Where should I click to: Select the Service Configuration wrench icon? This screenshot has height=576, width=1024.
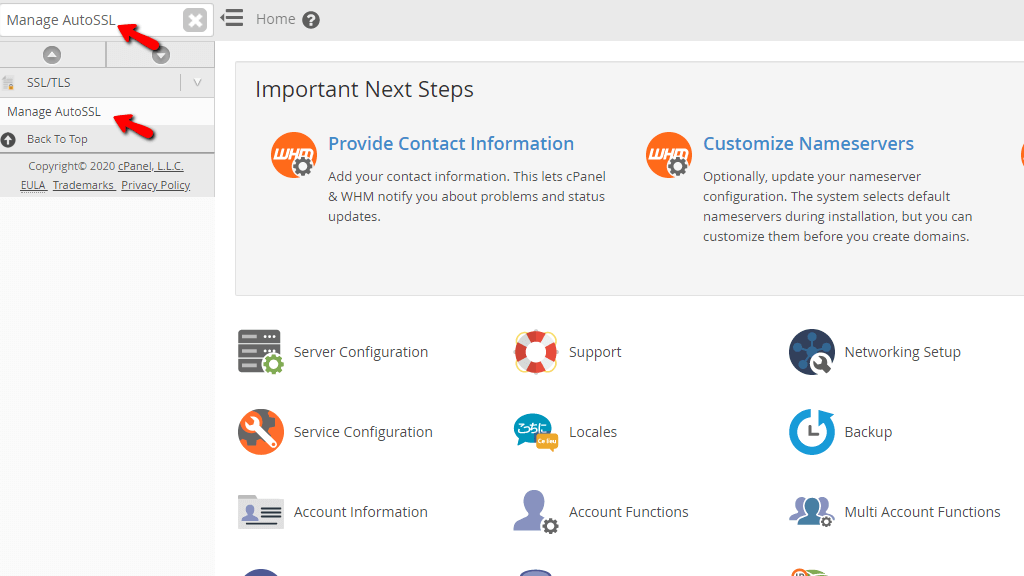tap(261, 432)
